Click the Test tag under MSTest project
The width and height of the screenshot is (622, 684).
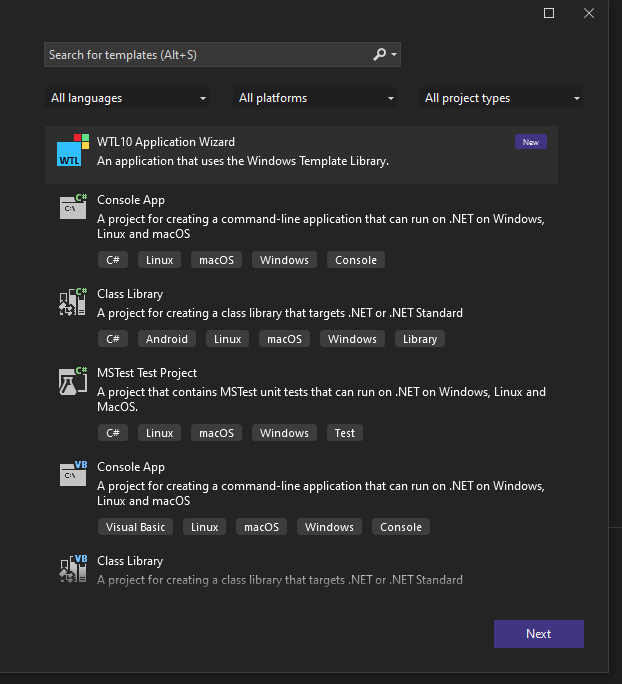345,433
